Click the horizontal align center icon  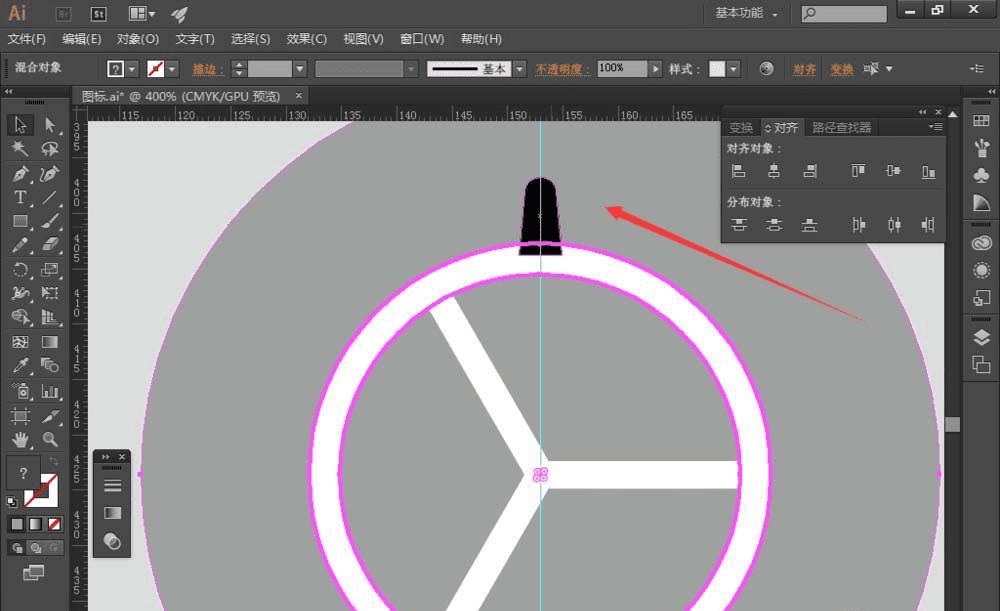(774, 171)
